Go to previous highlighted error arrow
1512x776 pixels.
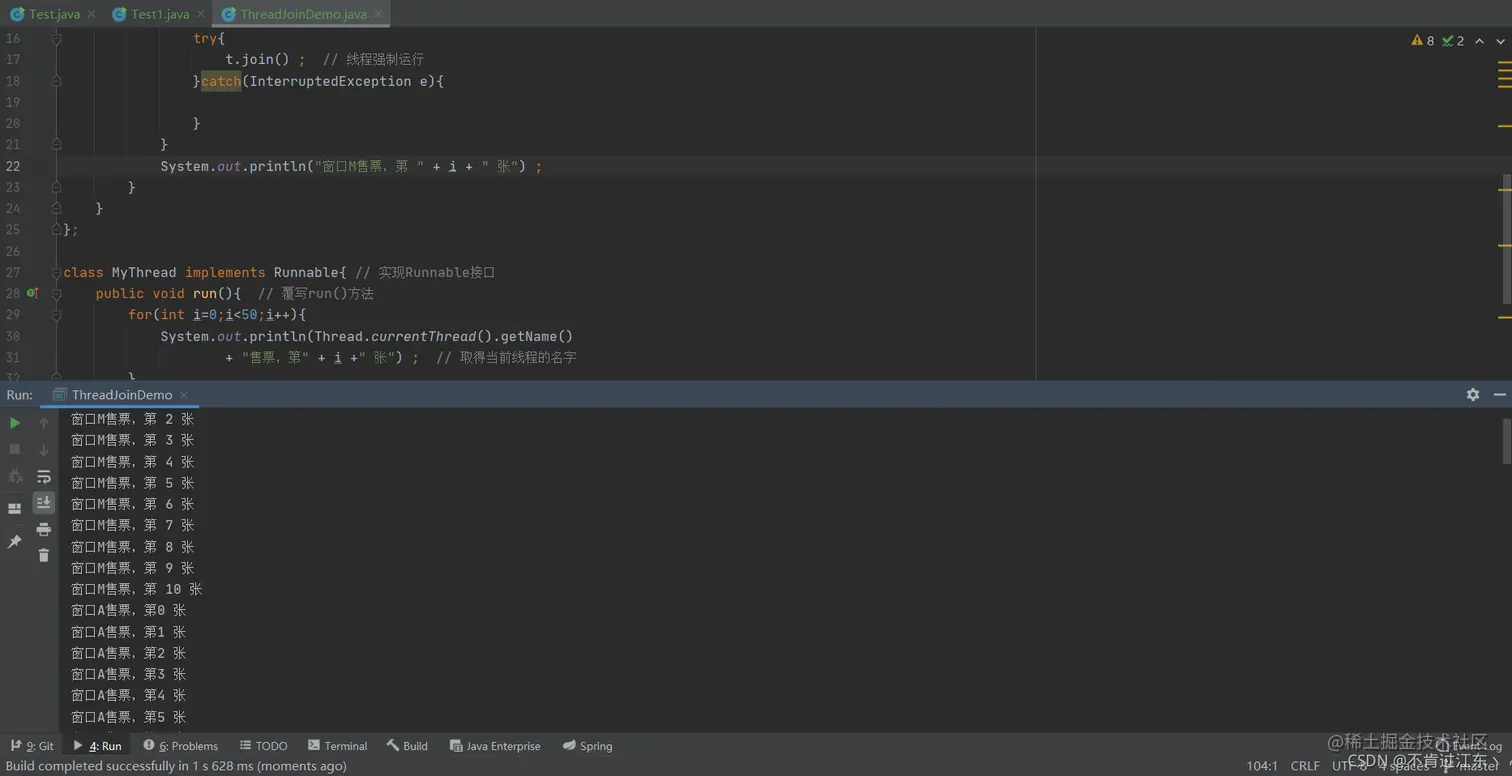[x=1480, y=41]
